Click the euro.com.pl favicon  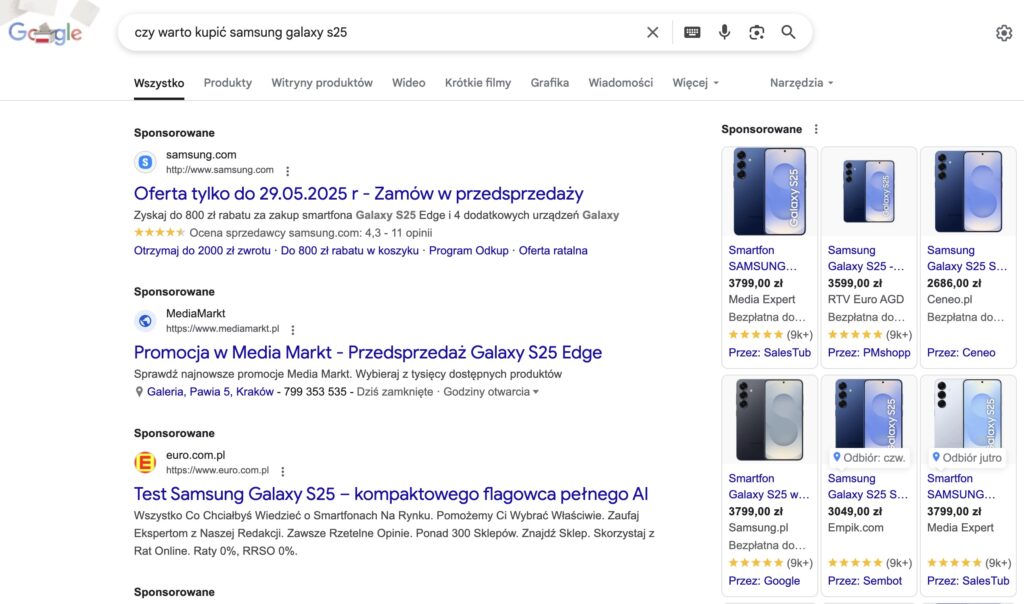coord(145,462)
